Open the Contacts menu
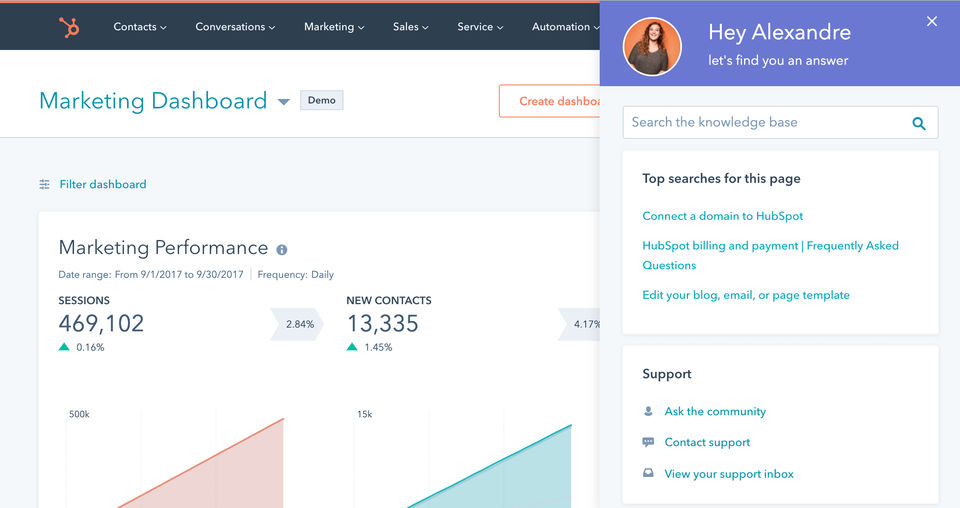 140,27
